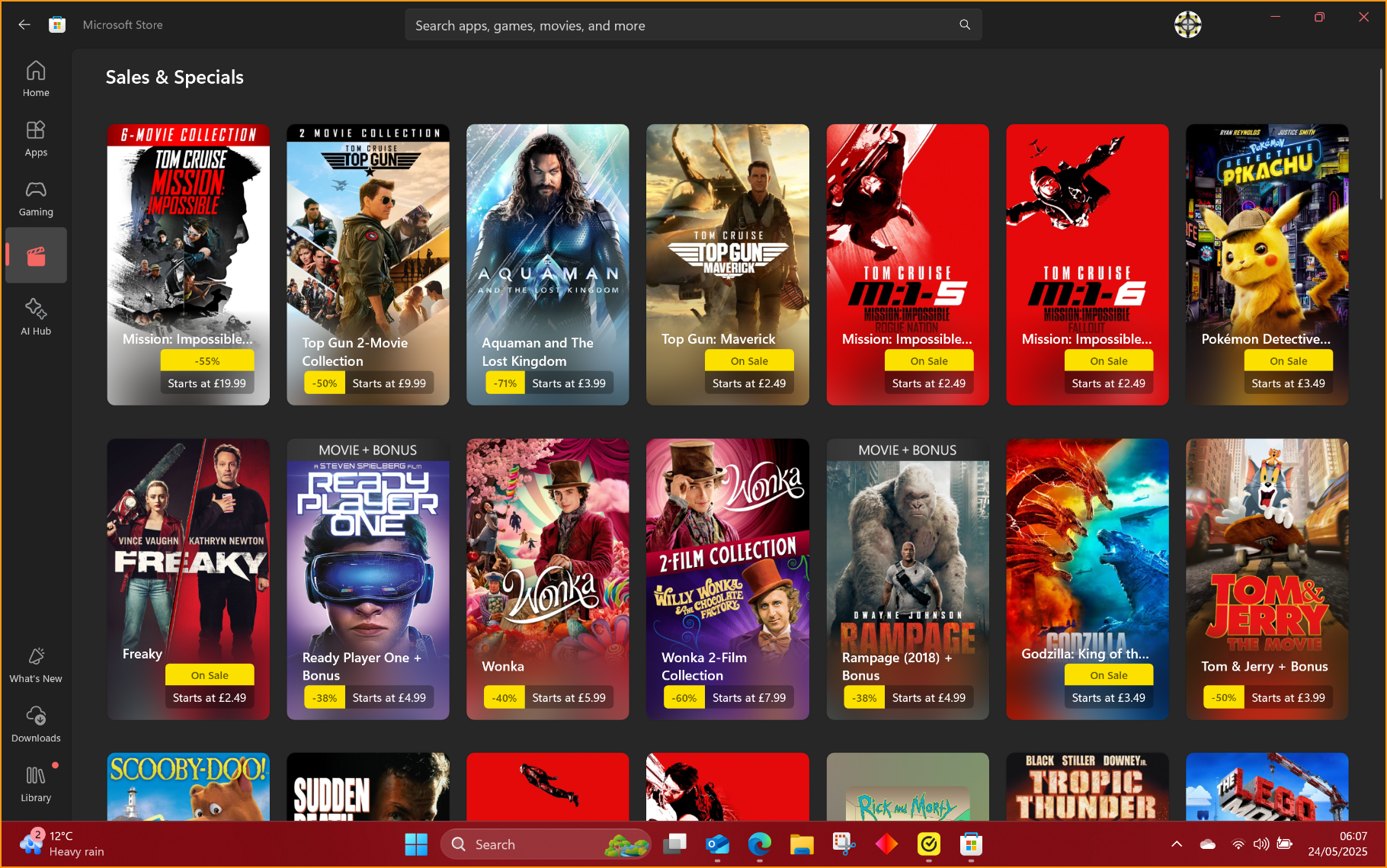
Task: Open the Downloads section
Action: [36, 725]
